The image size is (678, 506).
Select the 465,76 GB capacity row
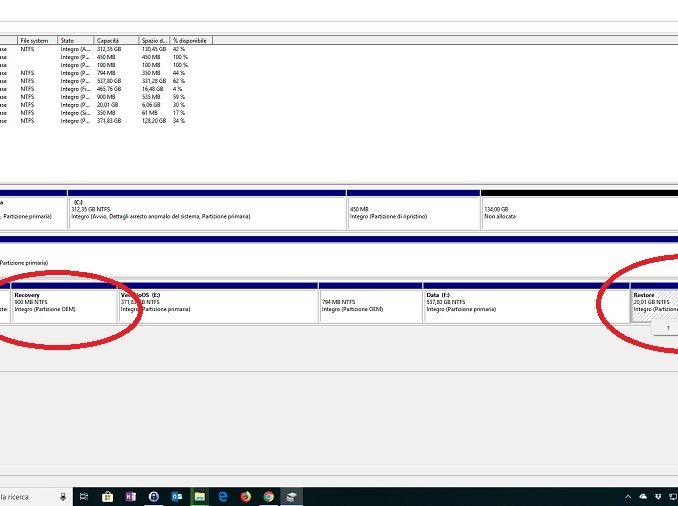coord(109,89)
